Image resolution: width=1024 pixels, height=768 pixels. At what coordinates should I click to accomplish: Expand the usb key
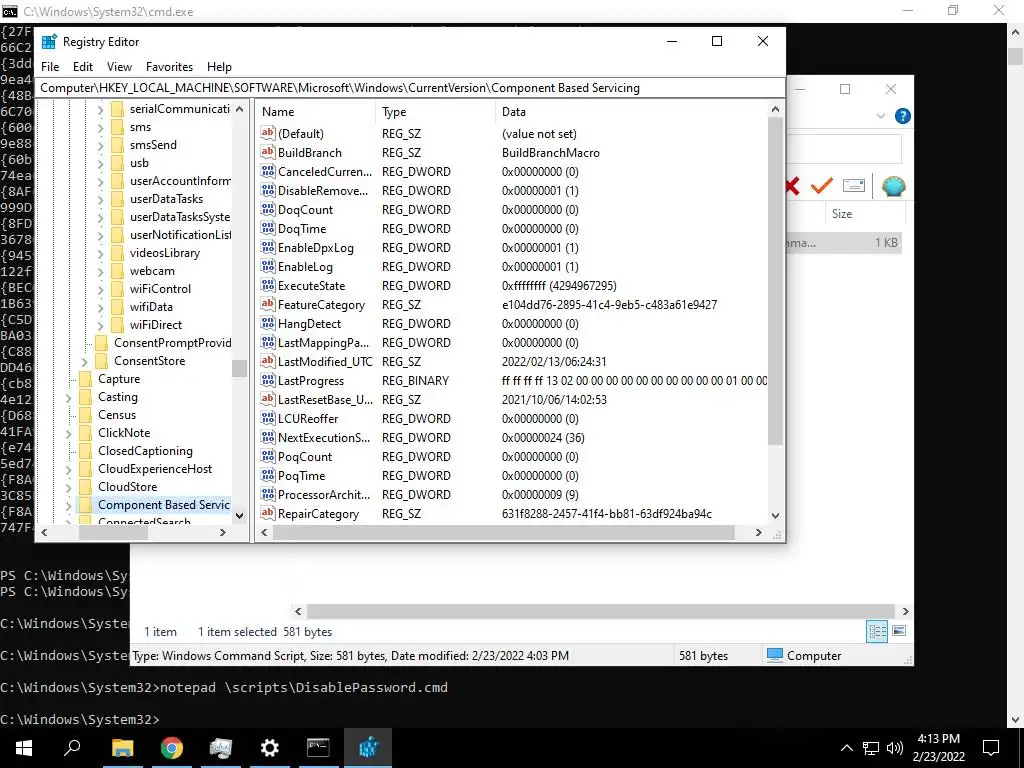click(101, 164)
